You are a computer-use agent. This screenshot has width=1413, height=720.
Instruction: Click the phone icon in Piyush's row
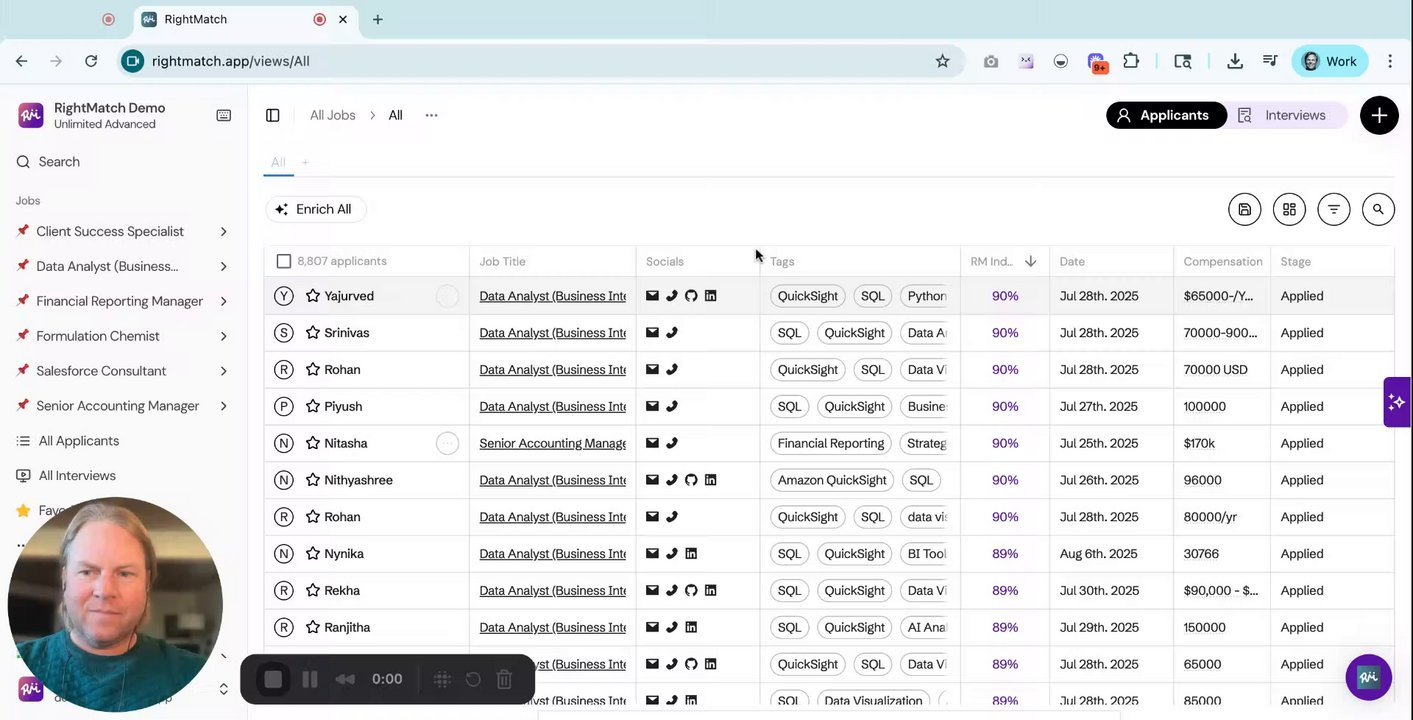point(672,406)
